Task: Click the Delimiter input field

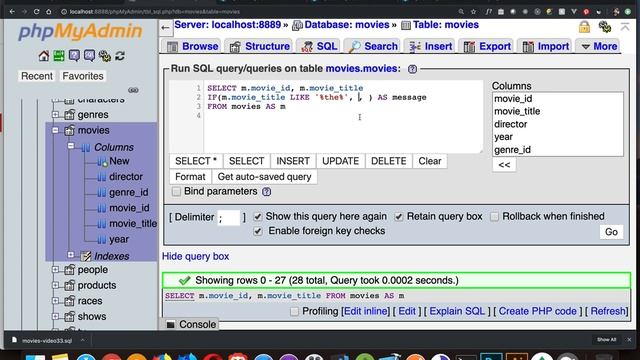Action: (229, 218)
